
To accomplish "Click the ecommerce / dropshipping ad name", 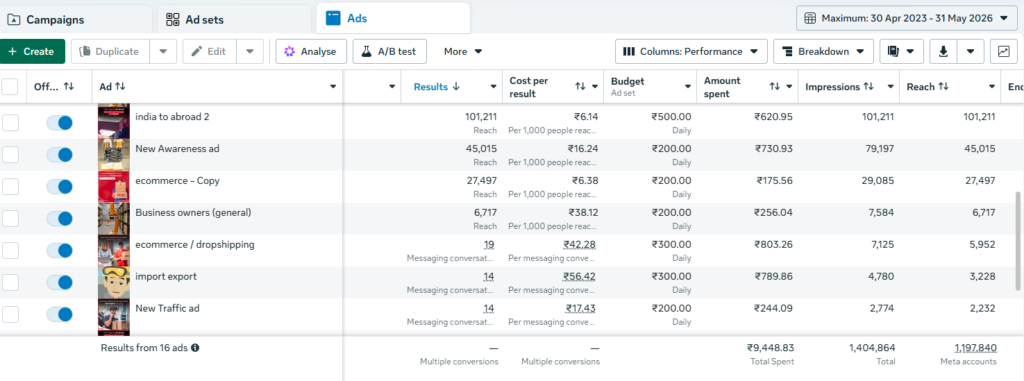I will (x=195, y=244).
